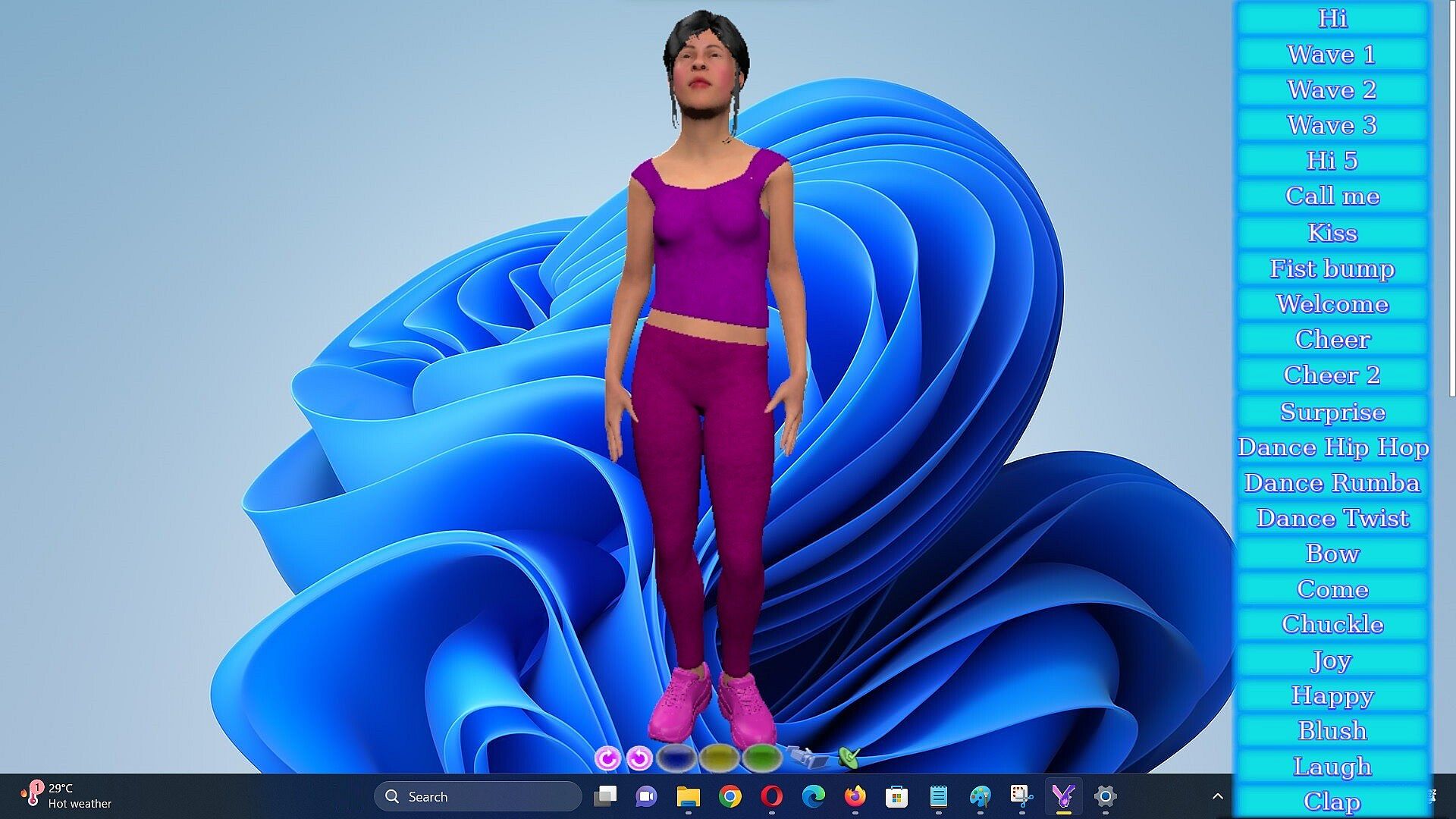Select the Blush emotion entry
1456x819 pixels.
(x=1332, y=730)
